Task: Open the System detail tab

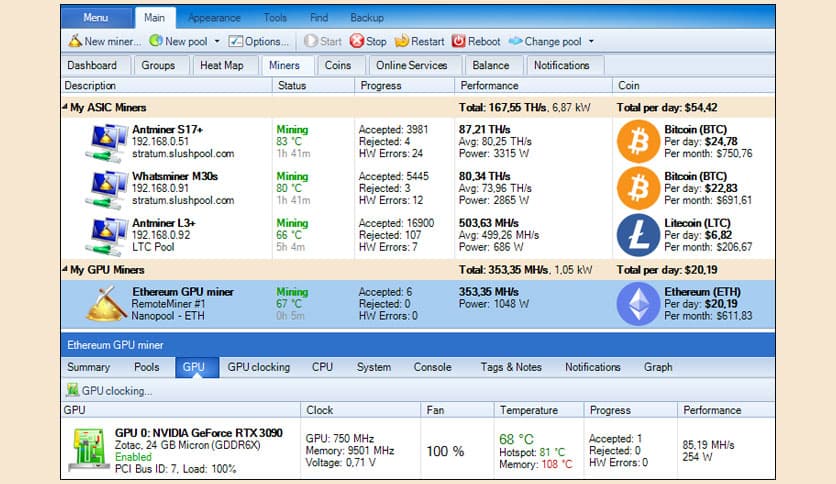Action: click(x=374, y=367)
